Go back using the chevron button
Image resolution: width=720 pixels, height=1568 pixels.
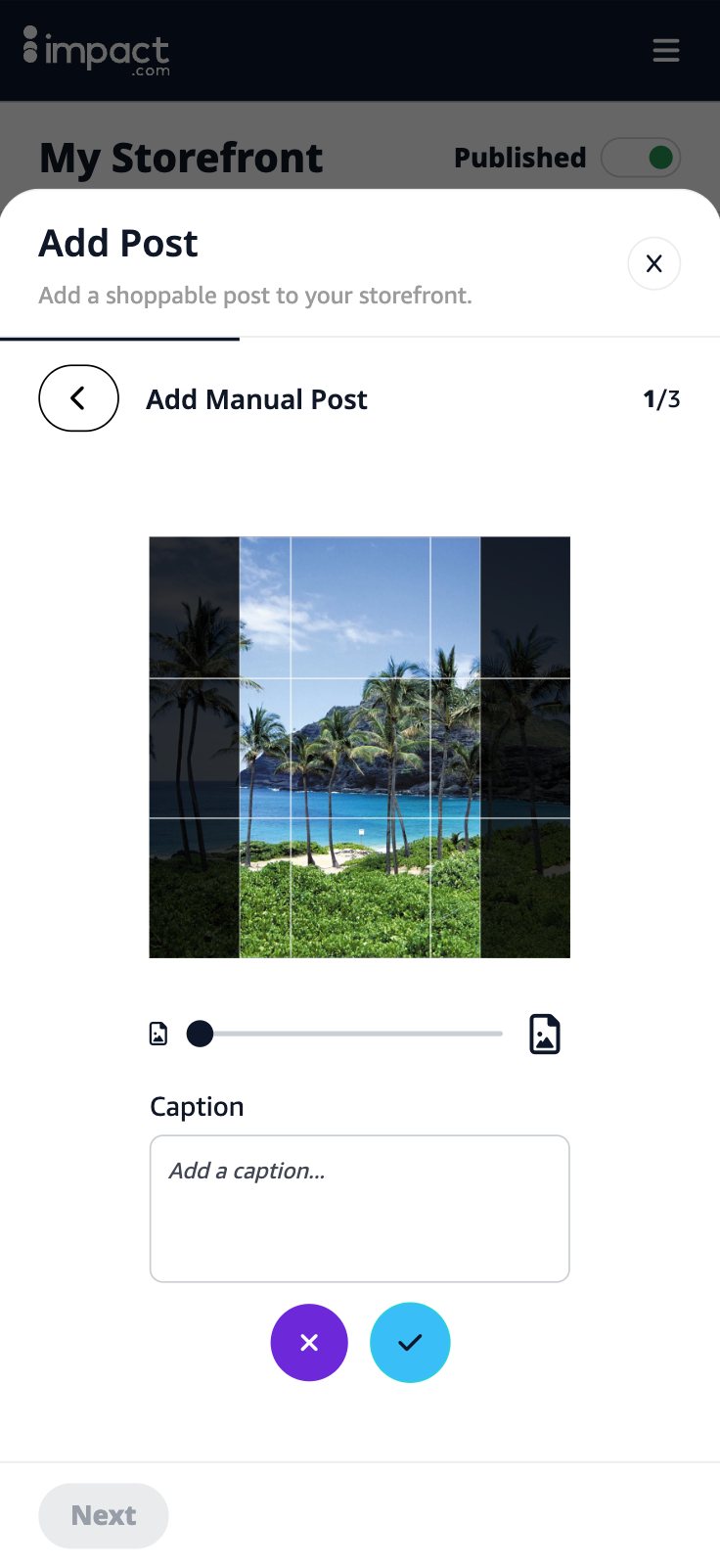[78, 398]
